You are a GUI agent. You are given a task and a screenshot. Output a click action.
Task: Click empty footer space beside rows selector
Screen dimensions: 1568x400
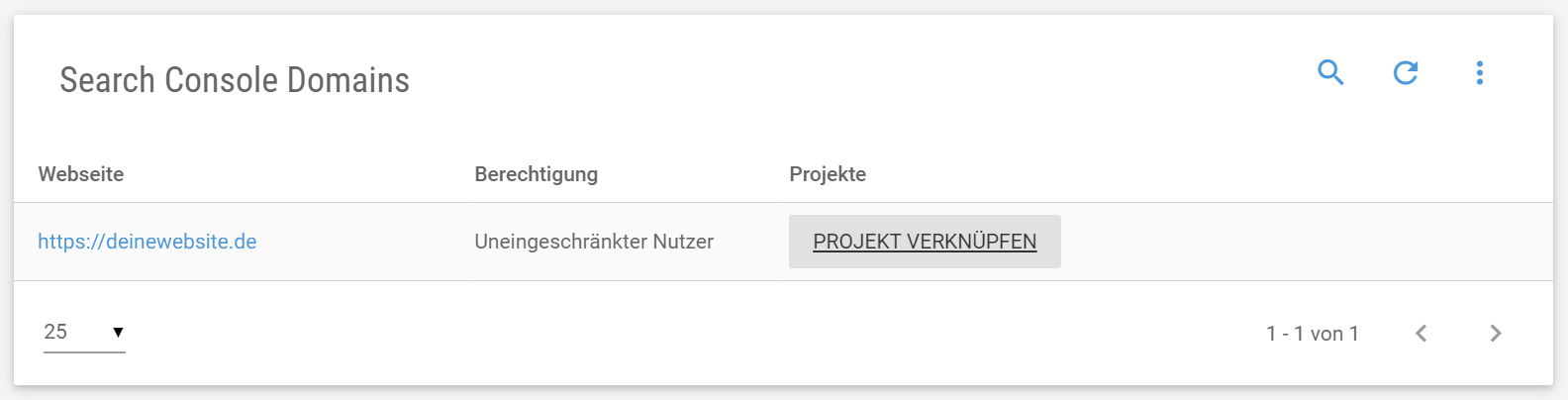coord(693,334)
